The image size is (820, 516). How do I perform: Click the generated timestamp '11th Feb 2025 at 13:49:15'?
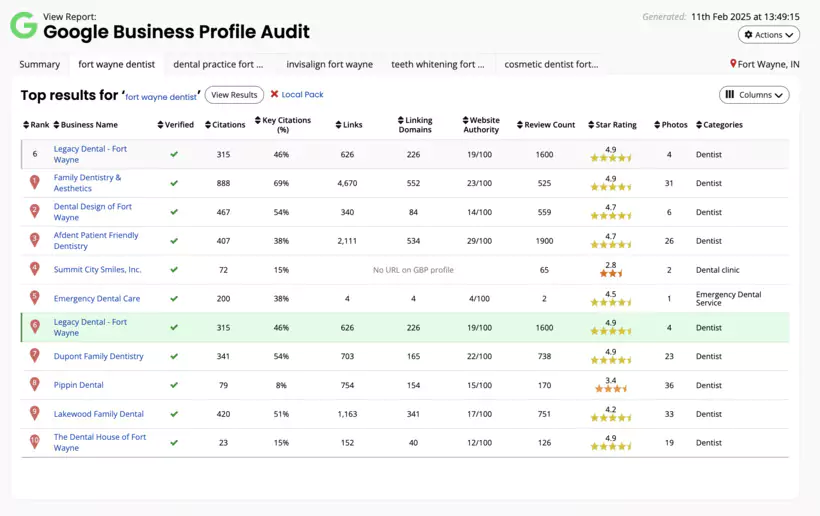745,17
